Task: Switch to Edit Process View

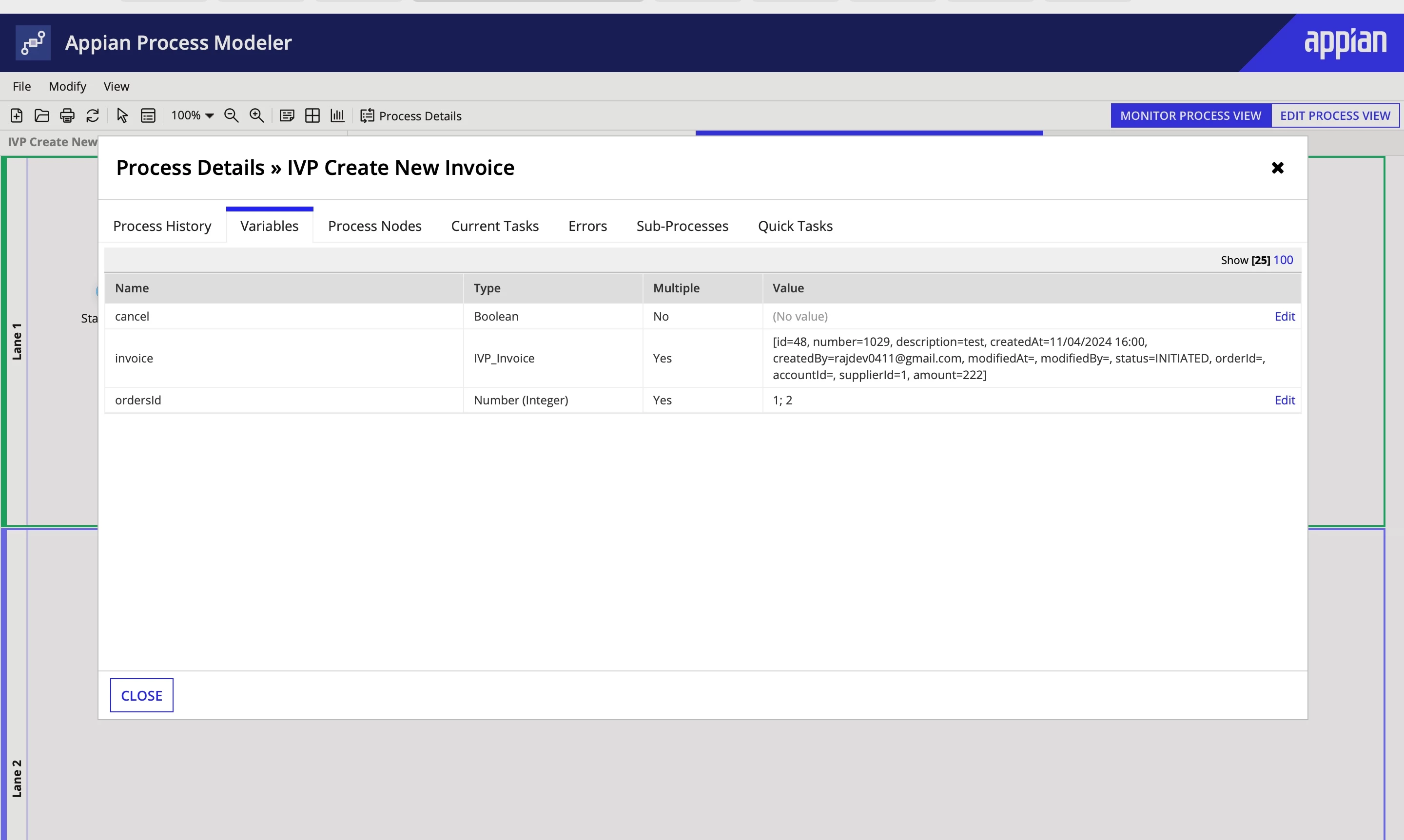Action: (1335, 115)
